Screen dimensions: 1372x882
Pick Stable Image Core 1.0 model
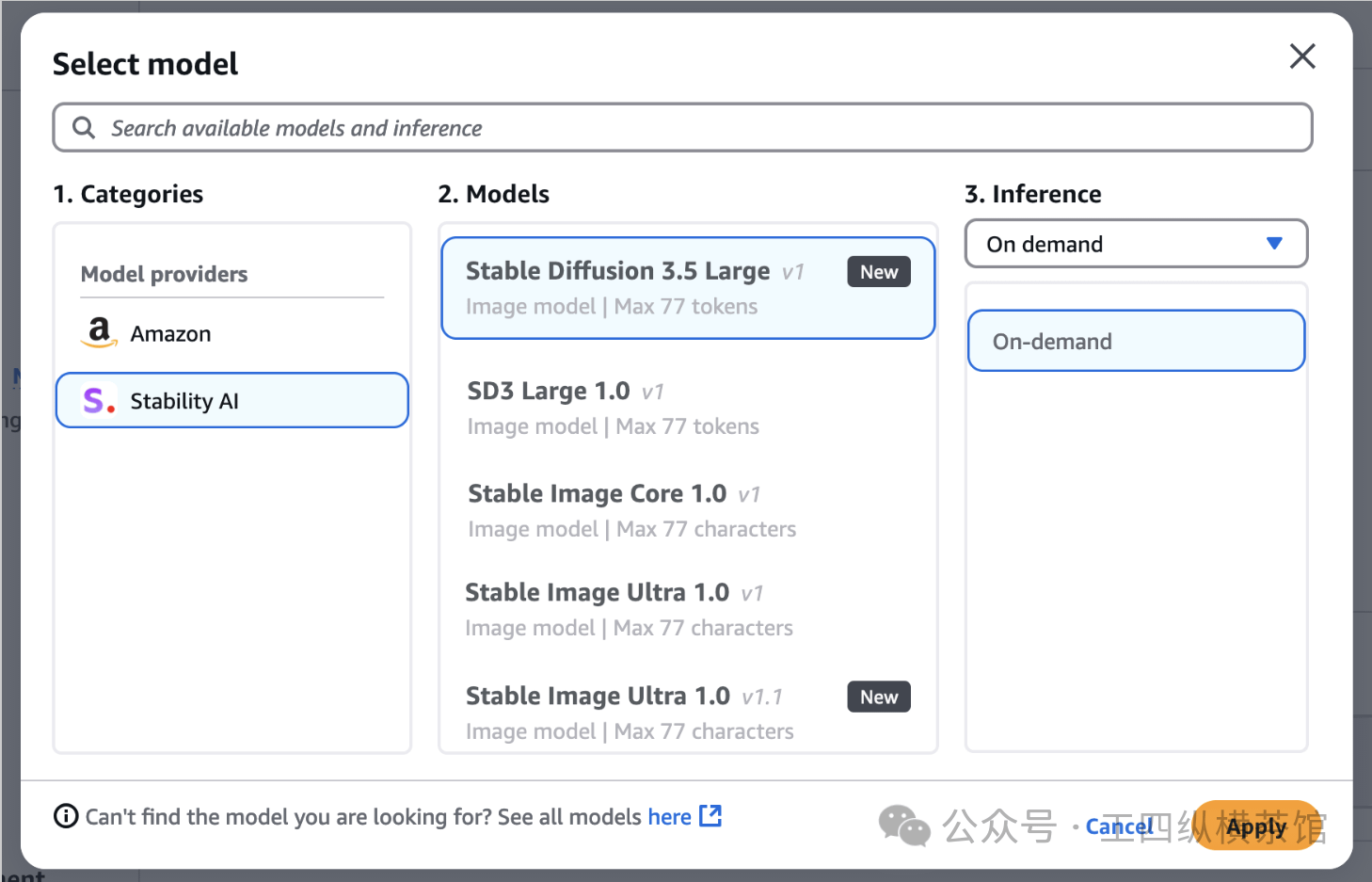tap(631, 510)
